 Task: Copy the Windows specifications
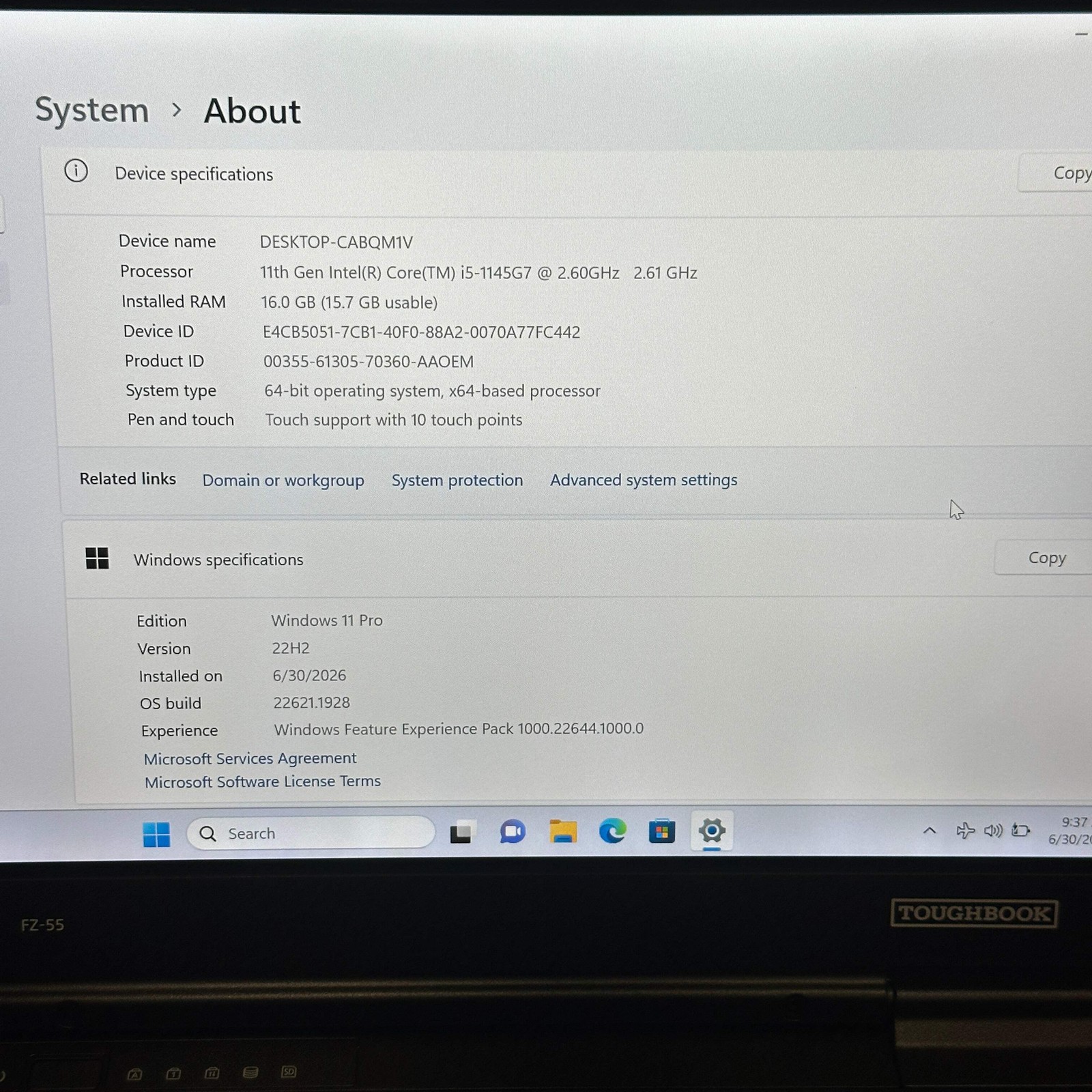pos(1044,558)
